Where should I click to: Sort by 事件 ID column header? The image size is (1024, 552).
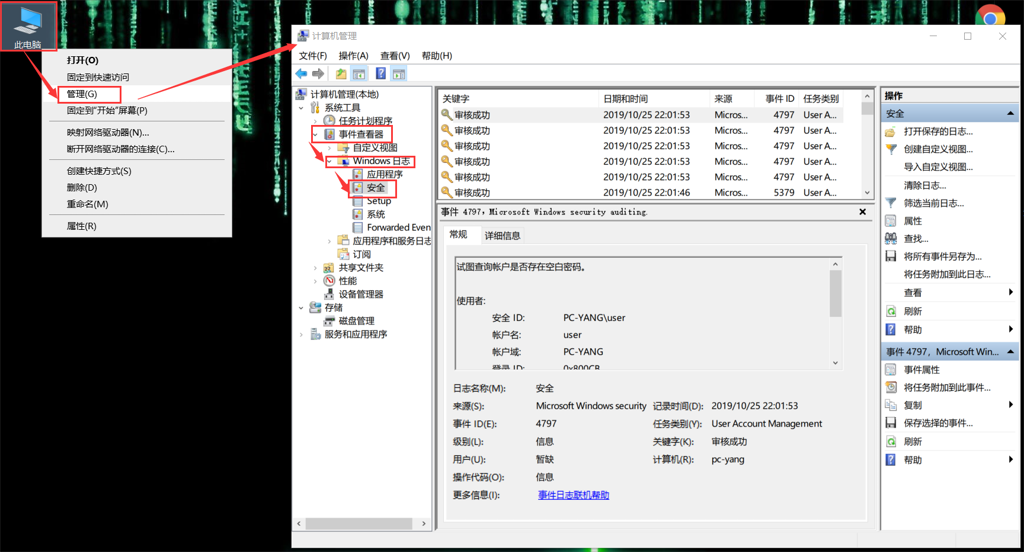(x=780, y=99)
